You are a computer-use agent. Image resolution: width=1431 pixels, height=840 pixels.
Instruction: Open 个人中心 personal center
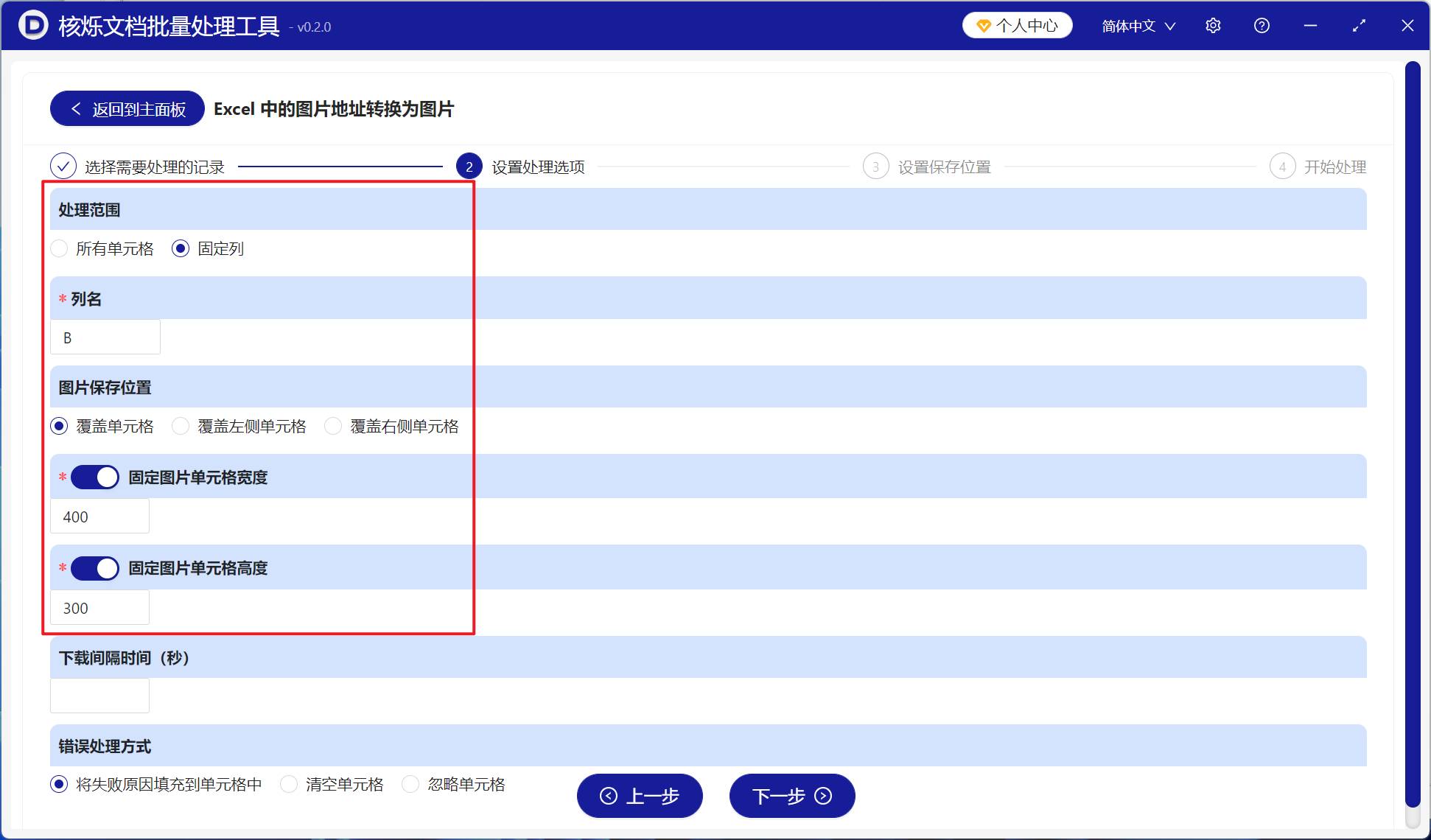pos(1017,26)
